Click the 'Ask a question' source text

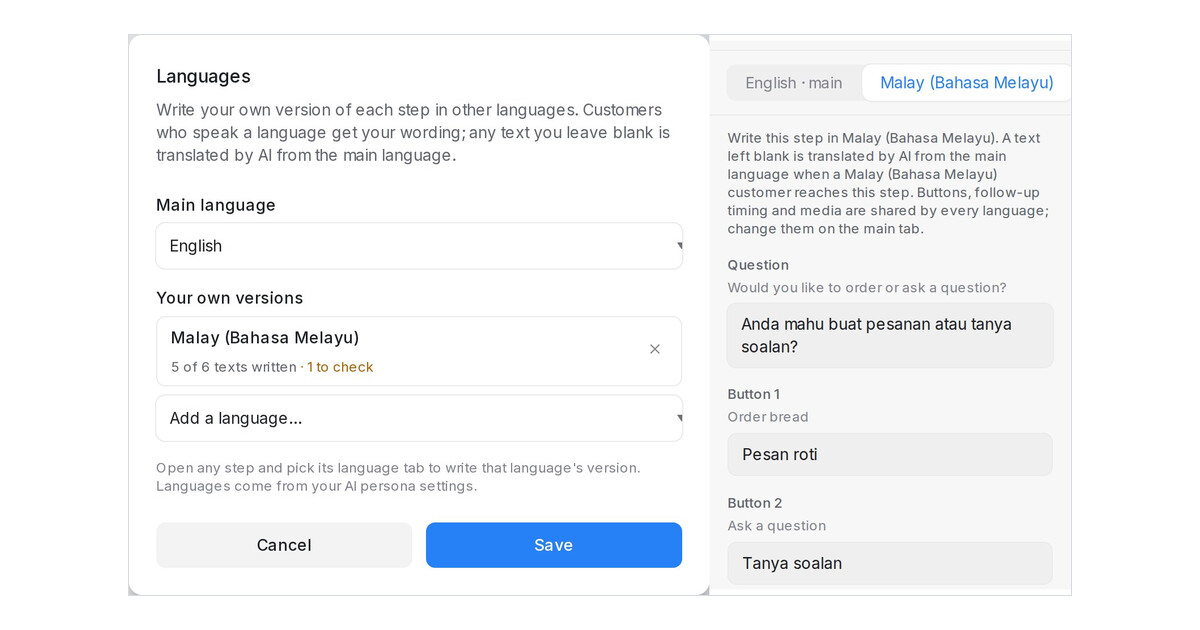(x=777, y=526)
